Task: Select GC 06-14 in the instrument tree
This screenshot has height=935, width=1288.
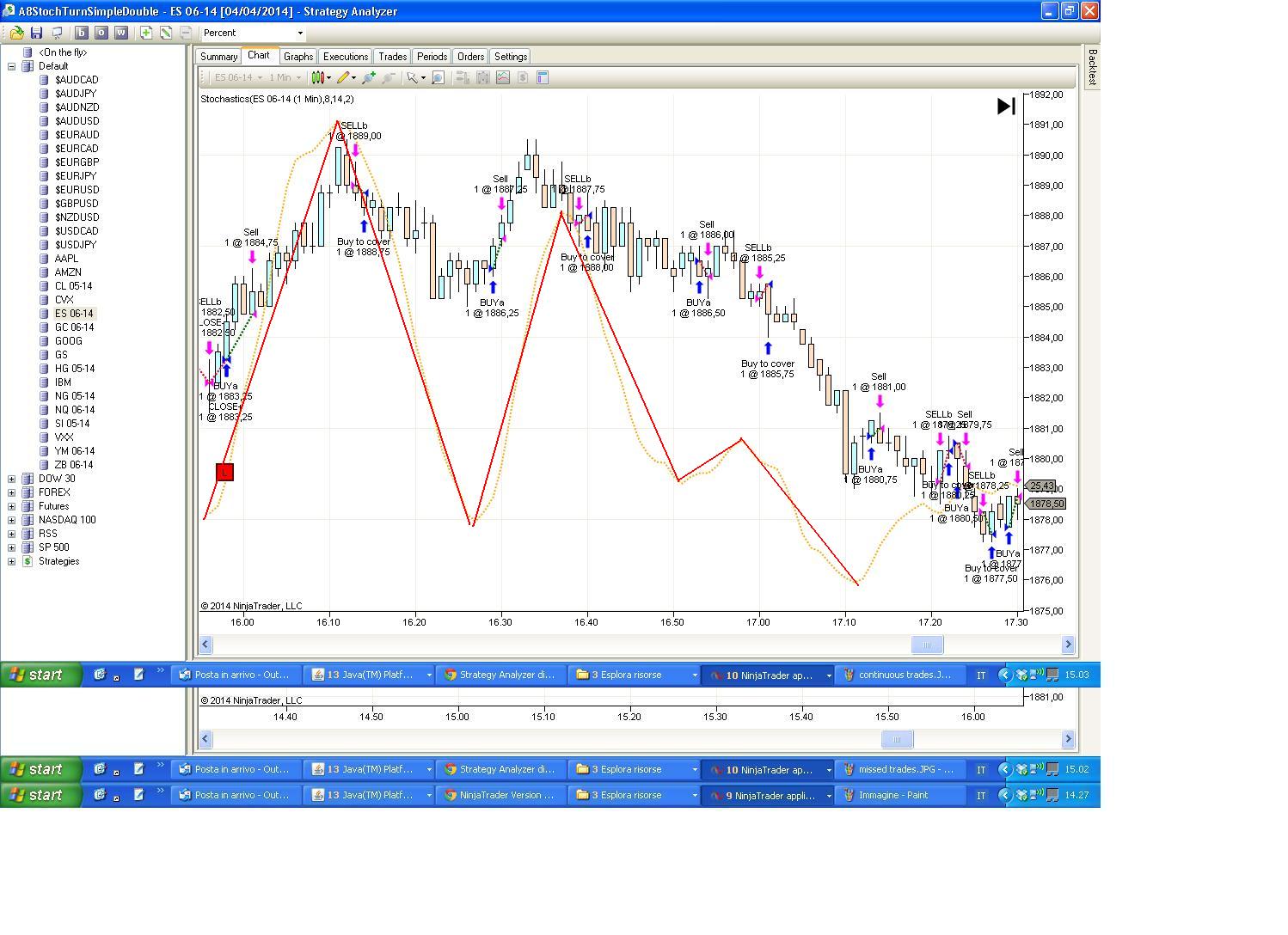Action: pyautogui.click(x=74, y=327)
